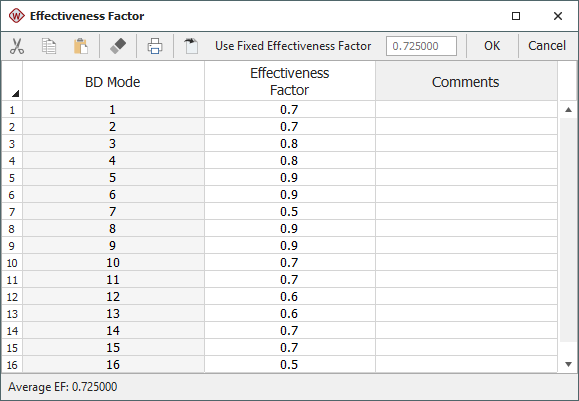Click the Clear eraser icon

118,46
